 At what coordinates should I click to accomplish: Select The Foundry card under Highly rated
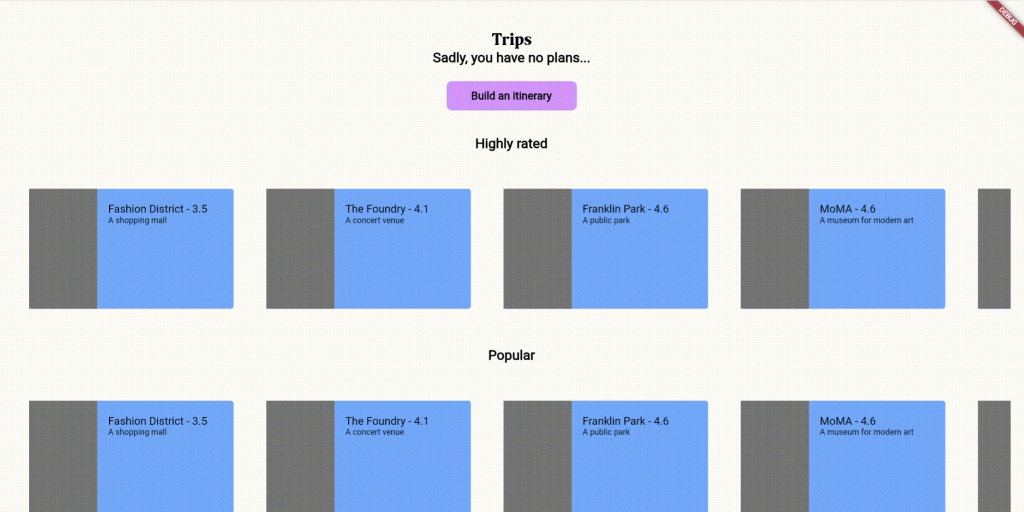pyautogui.click(x=368, y=249)
